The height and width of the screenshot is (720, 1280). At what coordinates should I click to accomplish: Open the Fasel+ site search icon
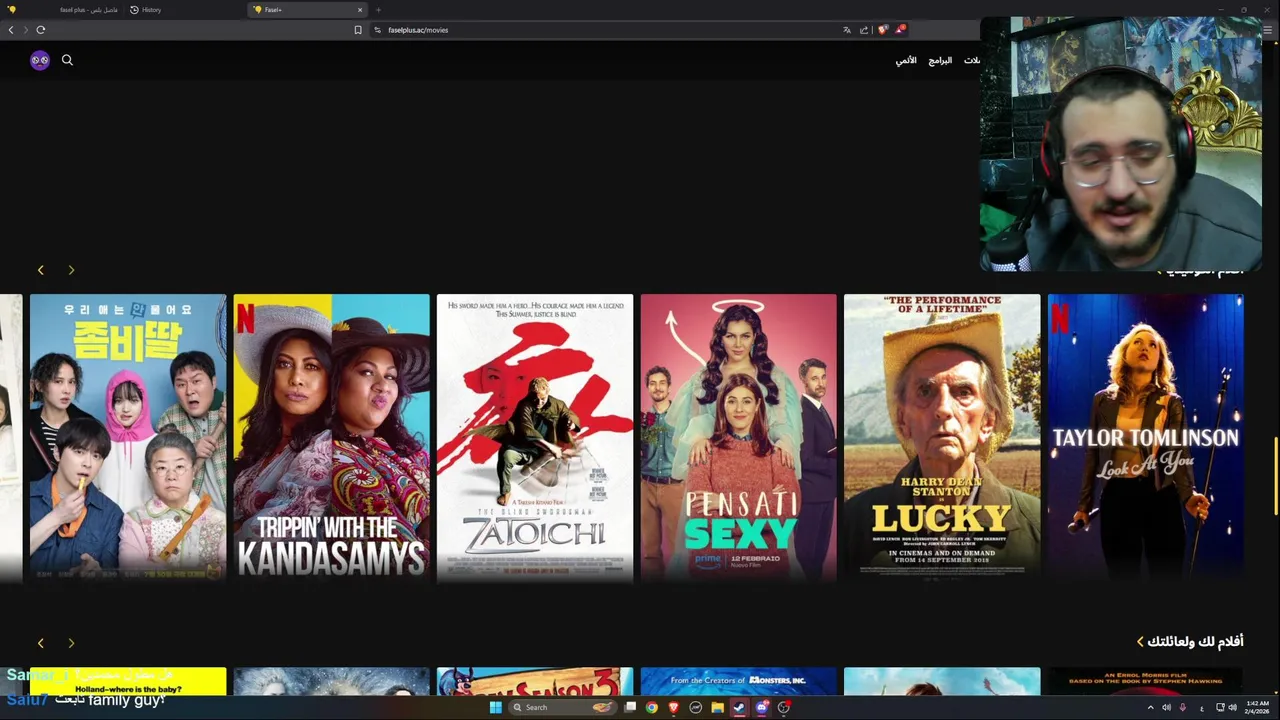pos(67,60)
